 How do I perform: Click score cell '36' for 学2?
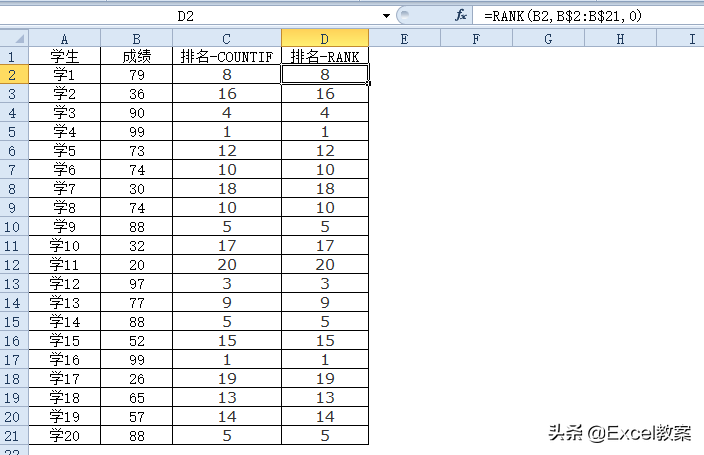(136, 93)
